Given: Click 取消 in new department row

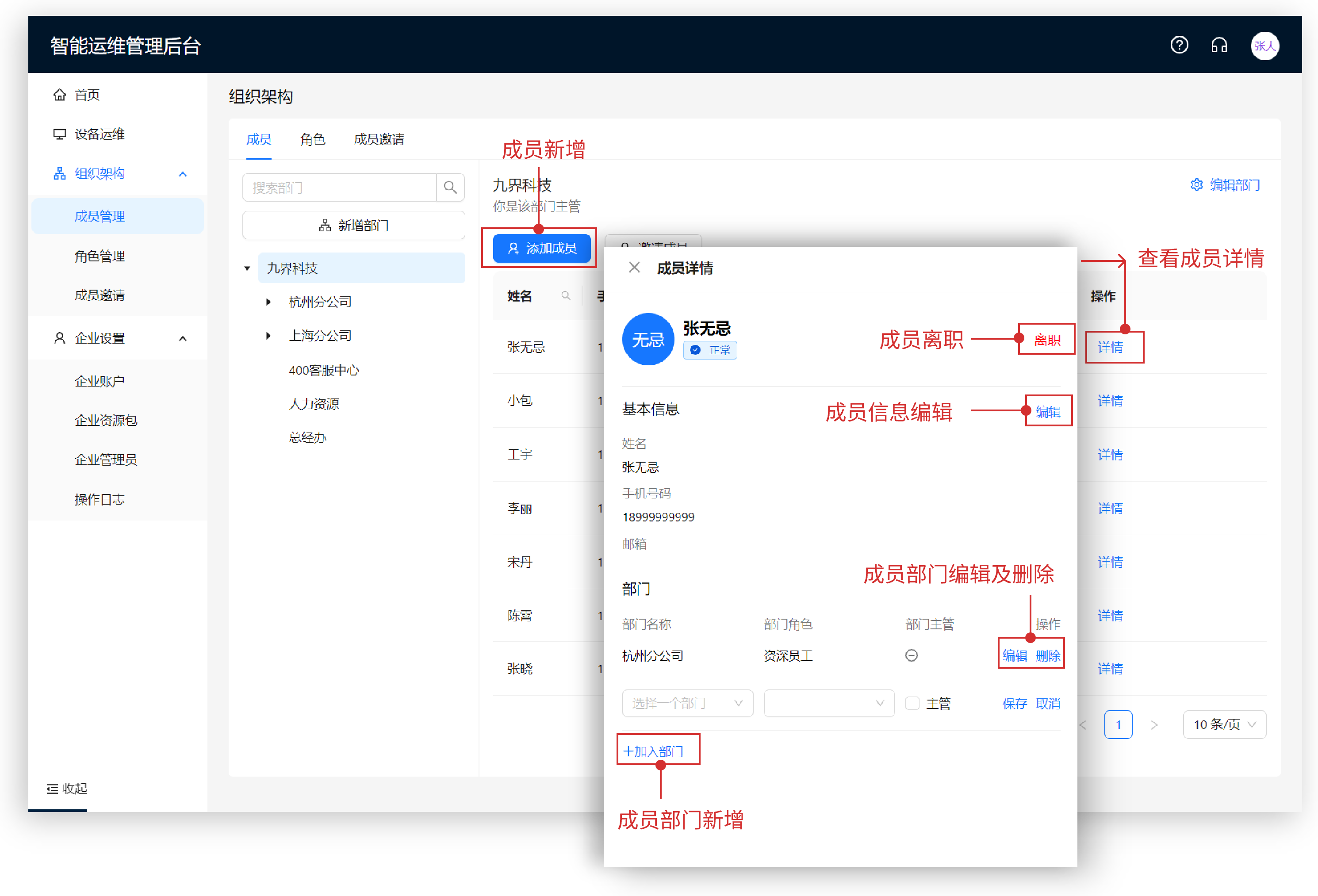Looking at the screenshot, I should point(1047,703).
